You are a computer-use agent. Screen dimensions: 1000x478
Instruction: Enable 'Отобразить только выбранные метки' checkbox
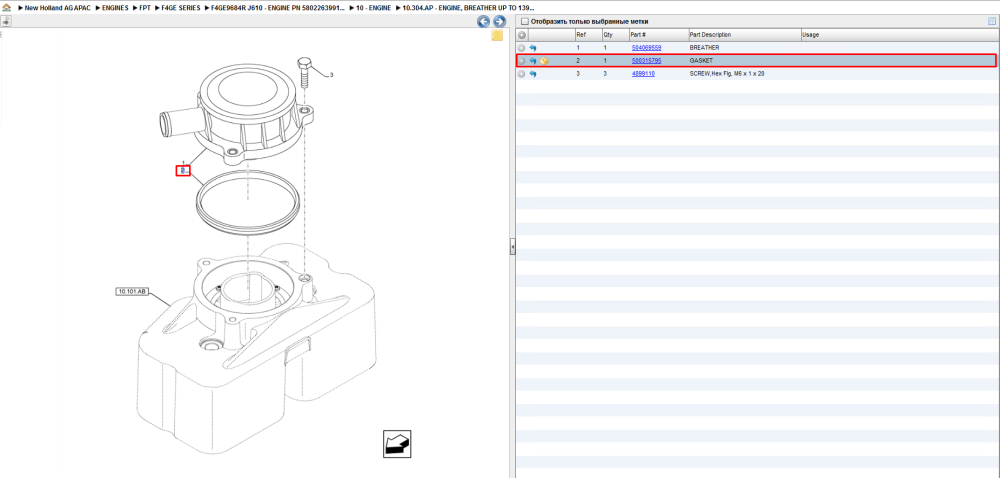coord(525,22)
